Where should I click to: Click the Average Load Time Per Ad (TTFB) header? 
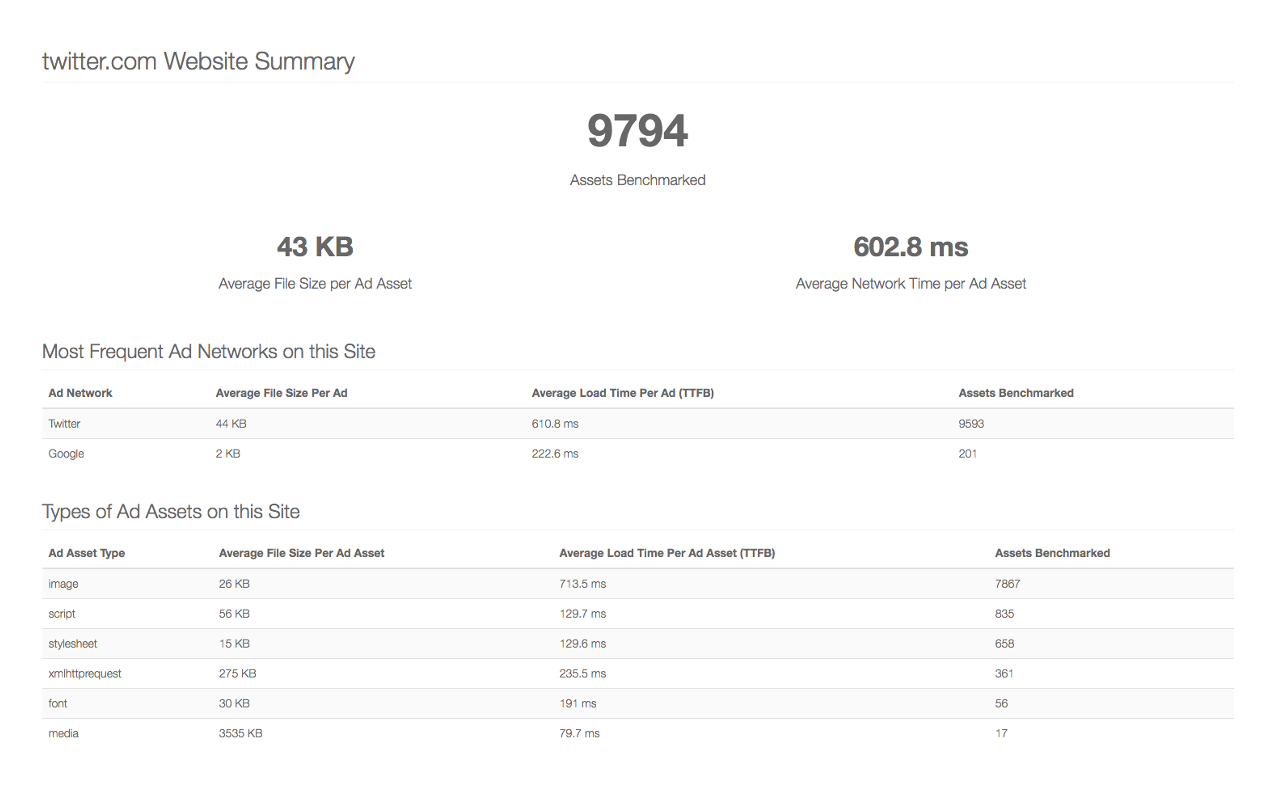(622, 393)
